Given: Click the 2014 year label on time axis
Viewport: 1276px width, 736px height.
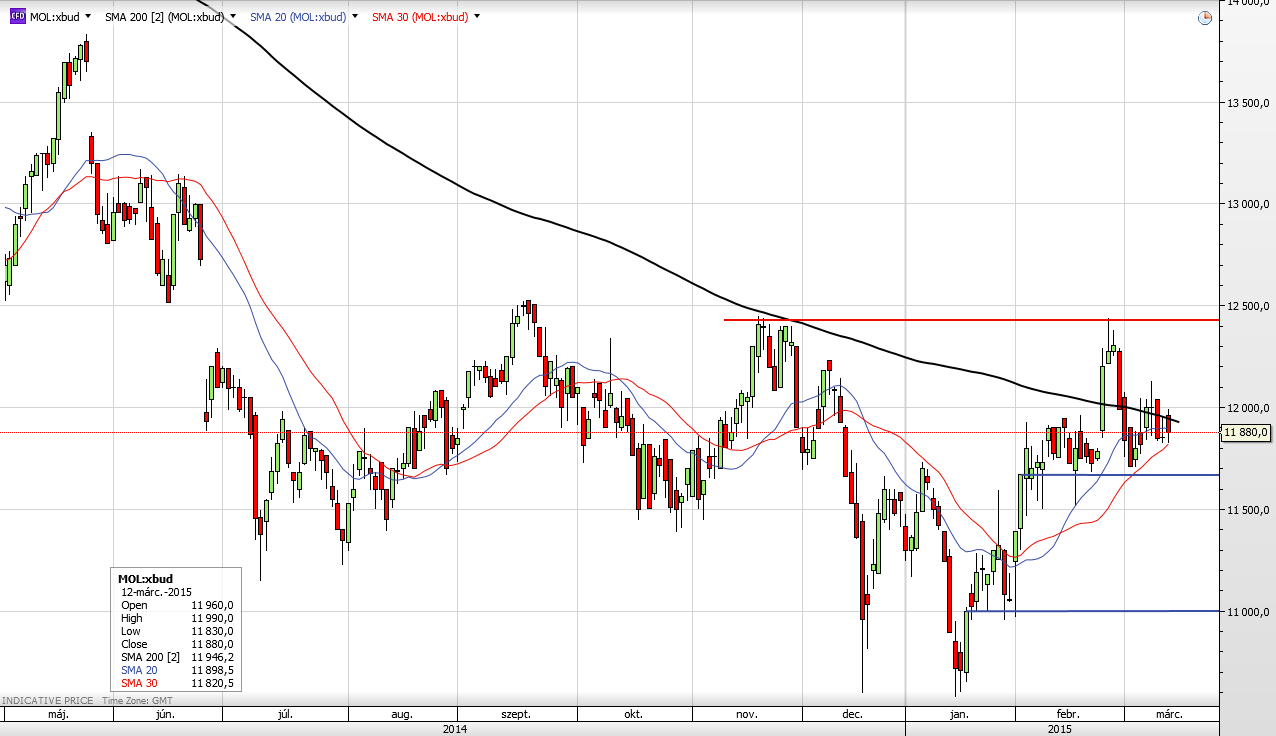Looking at the screenshot, I should 455,729.
